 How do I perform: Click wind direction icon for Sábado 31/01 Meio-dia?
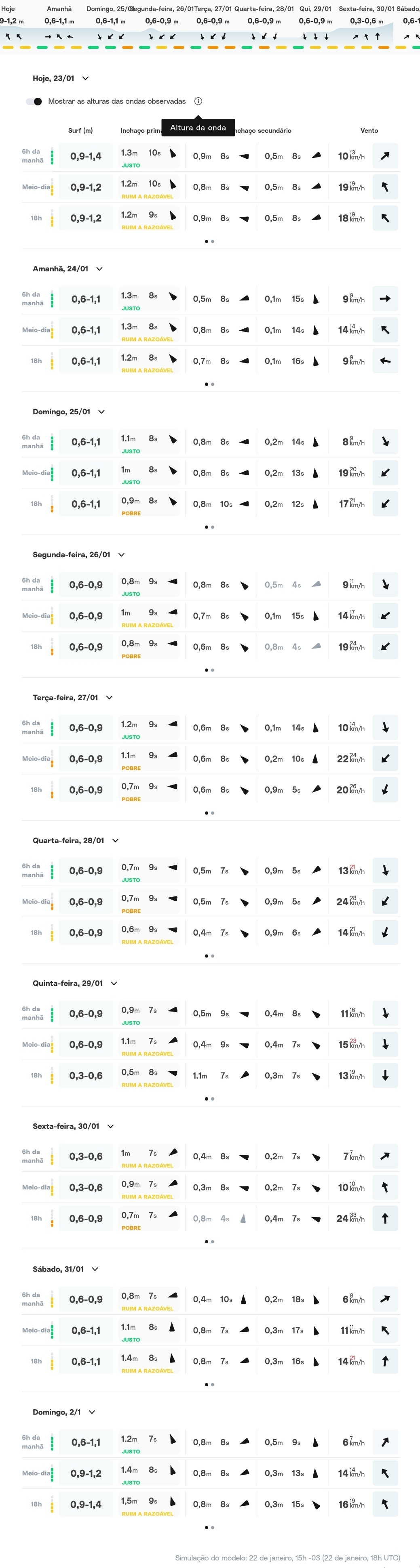[385, 1331]
